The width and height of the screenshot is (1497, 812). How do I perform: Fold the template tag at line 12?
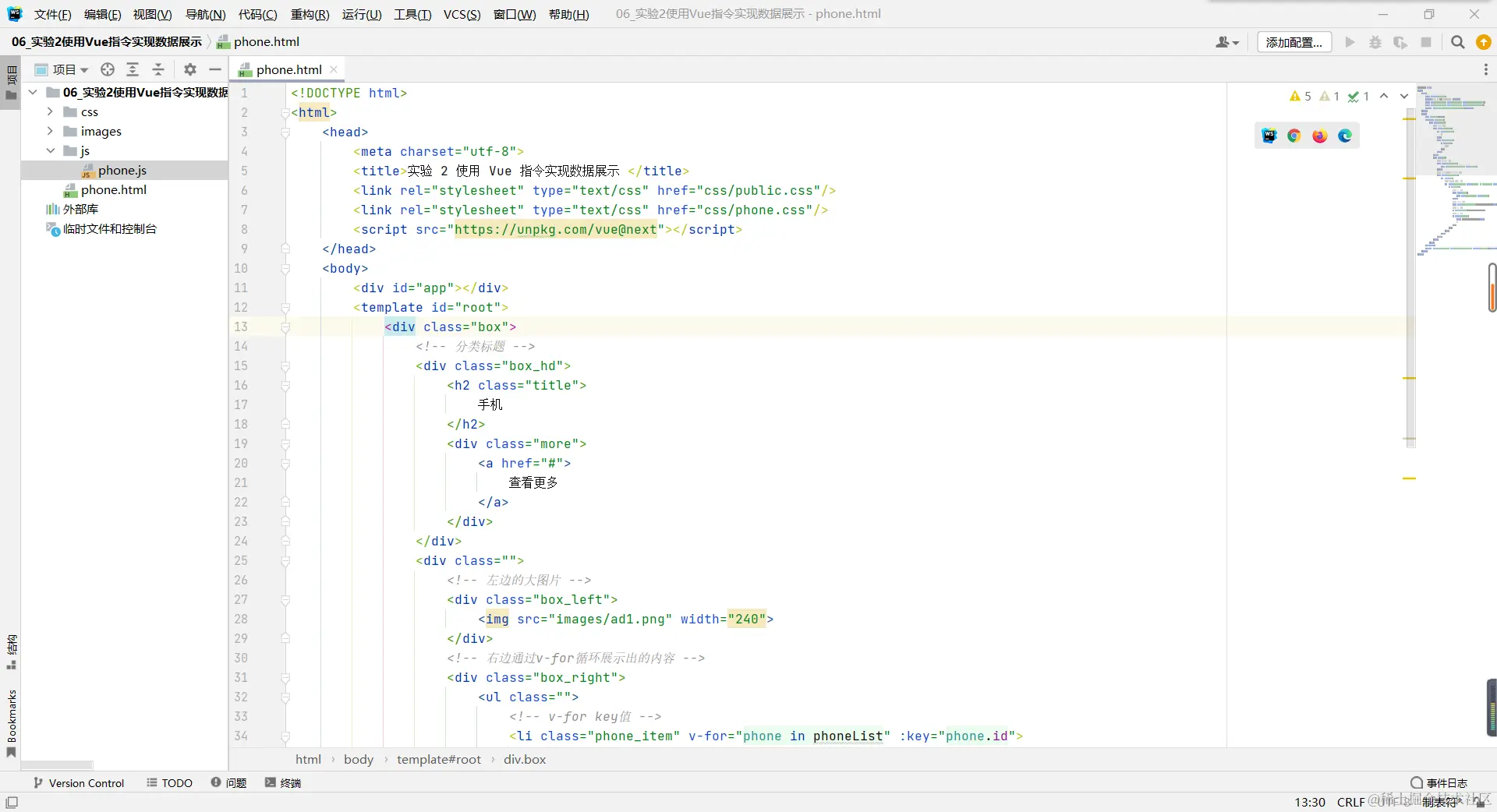[x=285, y=308]
